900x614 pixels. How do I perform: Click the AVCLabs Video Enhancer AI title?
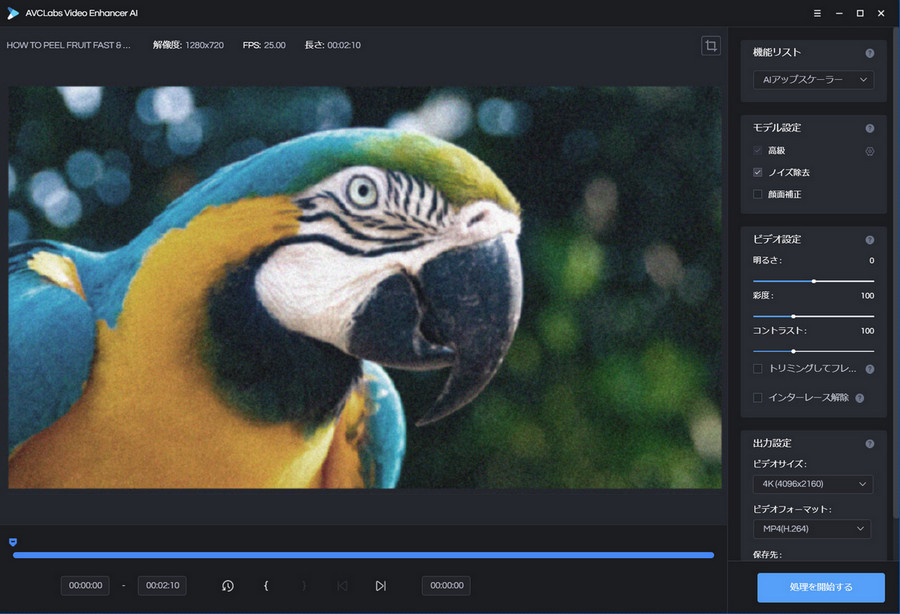(82, 13)
